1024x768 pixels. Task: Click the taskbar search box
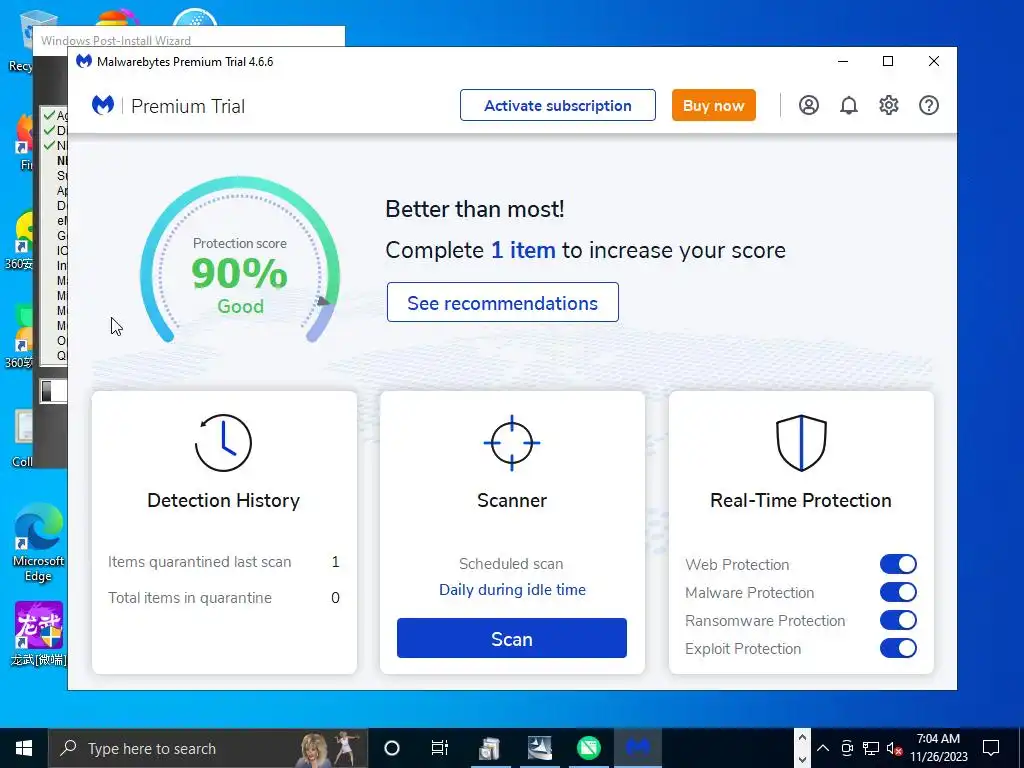point(208,748)
